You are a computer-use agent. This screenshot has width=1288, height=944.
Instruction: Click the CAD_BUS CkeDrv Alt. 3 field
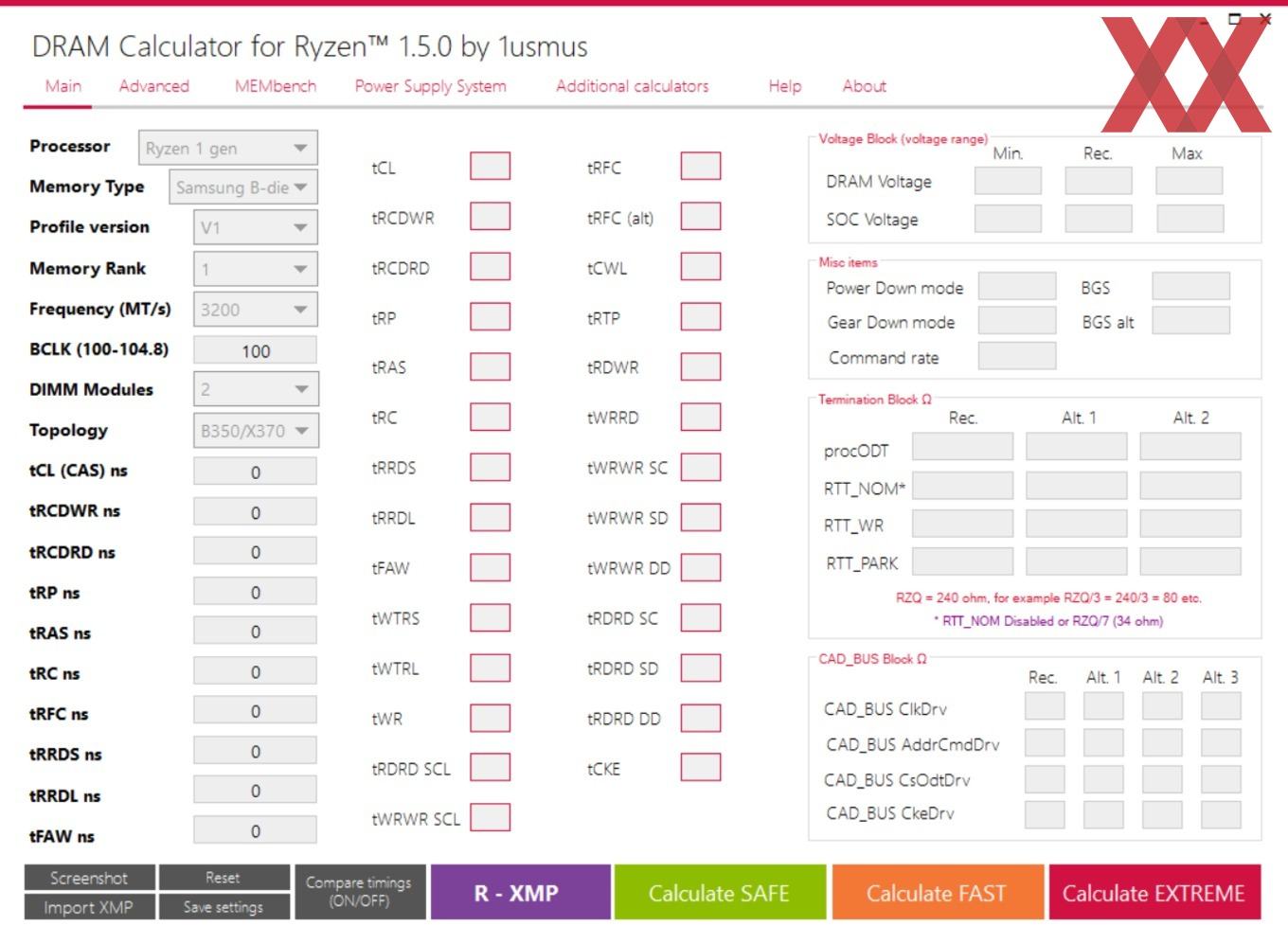point(1221,814)
